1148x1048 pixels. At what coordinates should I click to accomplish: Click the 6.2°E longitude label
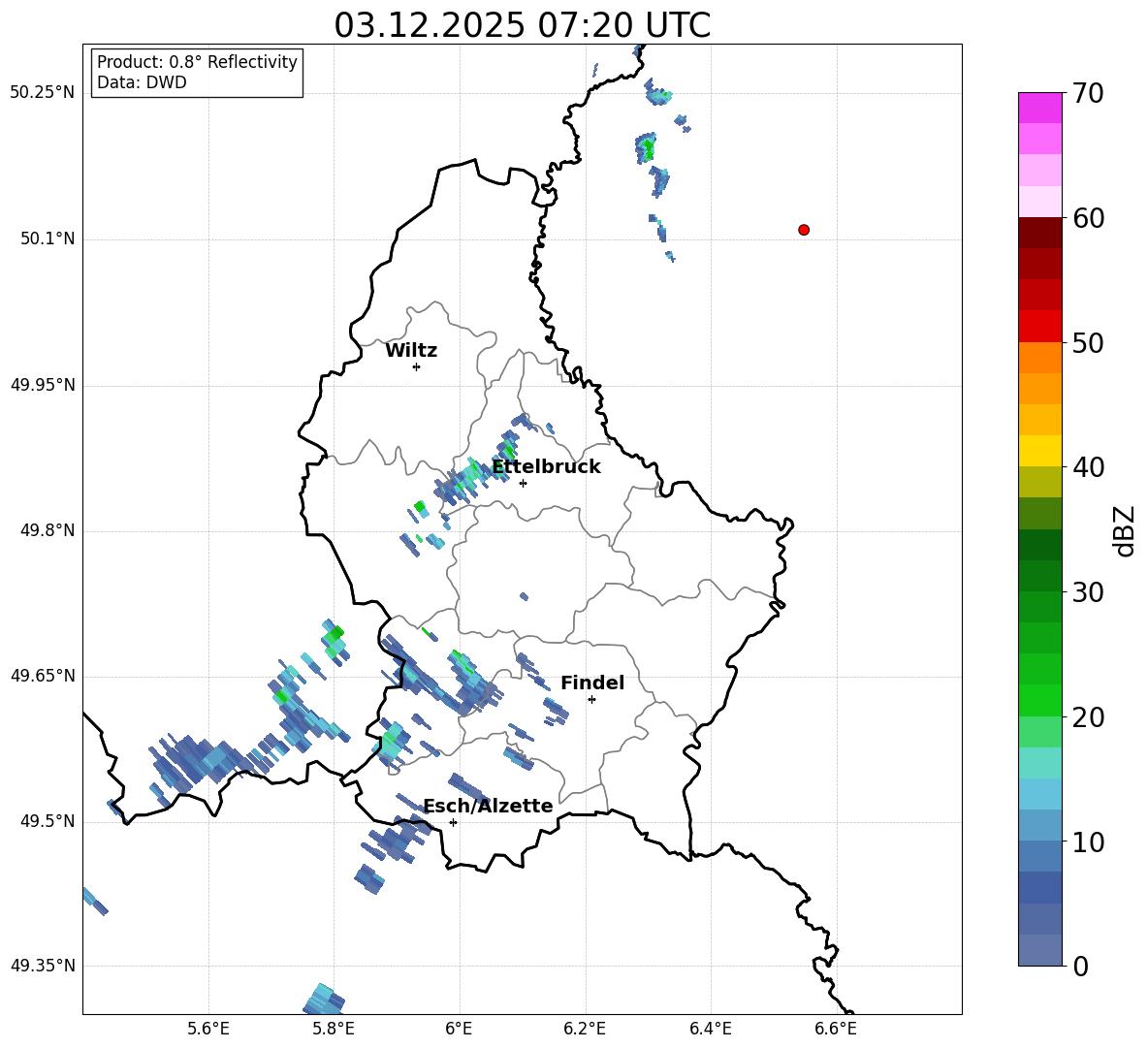tap(585, 1029)
